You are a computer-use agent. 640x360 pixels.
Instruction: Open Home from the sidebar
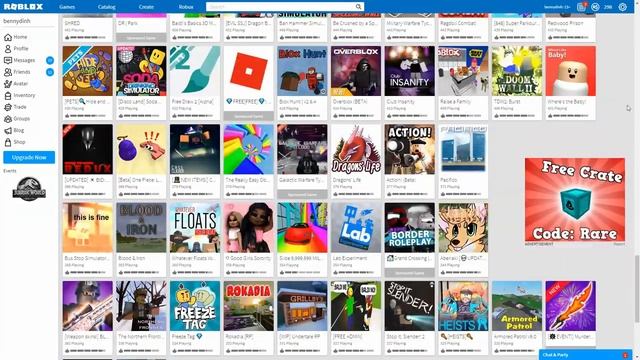pyautogui.click(x=16, y=37)
